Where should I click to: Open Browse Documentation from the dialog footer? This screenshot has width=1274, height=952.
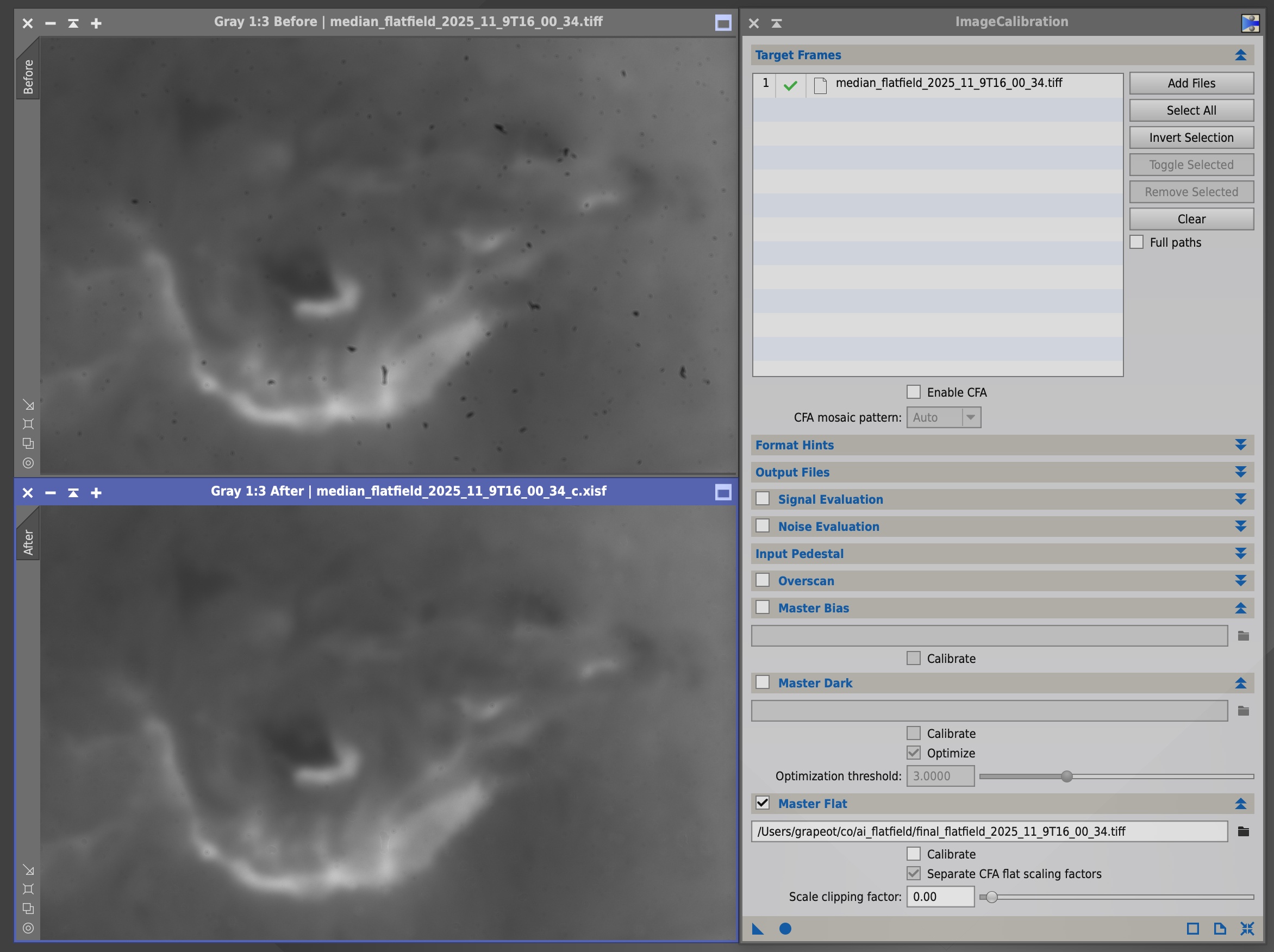[1219, 929]
